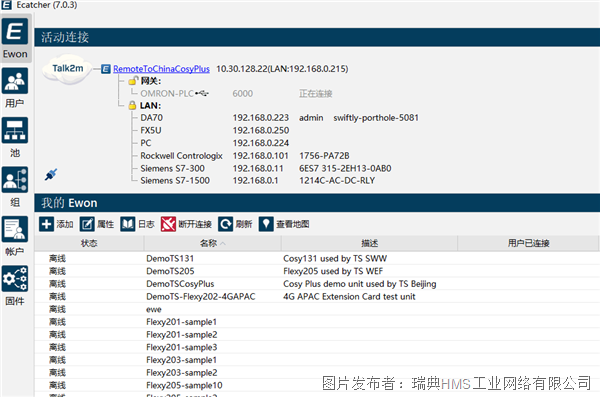Select the ewe row
The width and height of the screenshot is (600, 397).
(317, 309)
